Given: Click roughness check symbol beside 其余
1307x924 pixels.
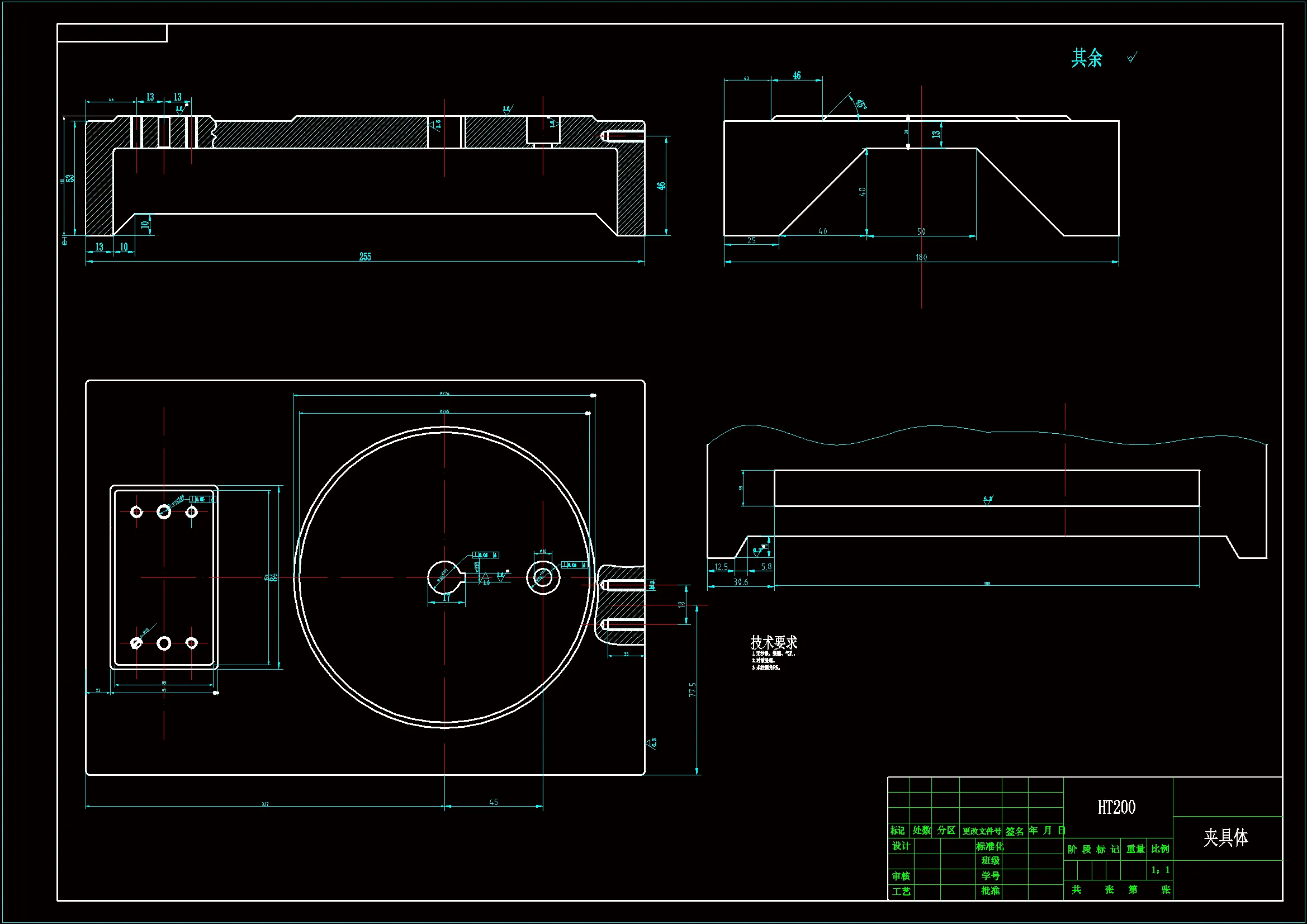Looking at the screenshot, I should click(1131, 58).
